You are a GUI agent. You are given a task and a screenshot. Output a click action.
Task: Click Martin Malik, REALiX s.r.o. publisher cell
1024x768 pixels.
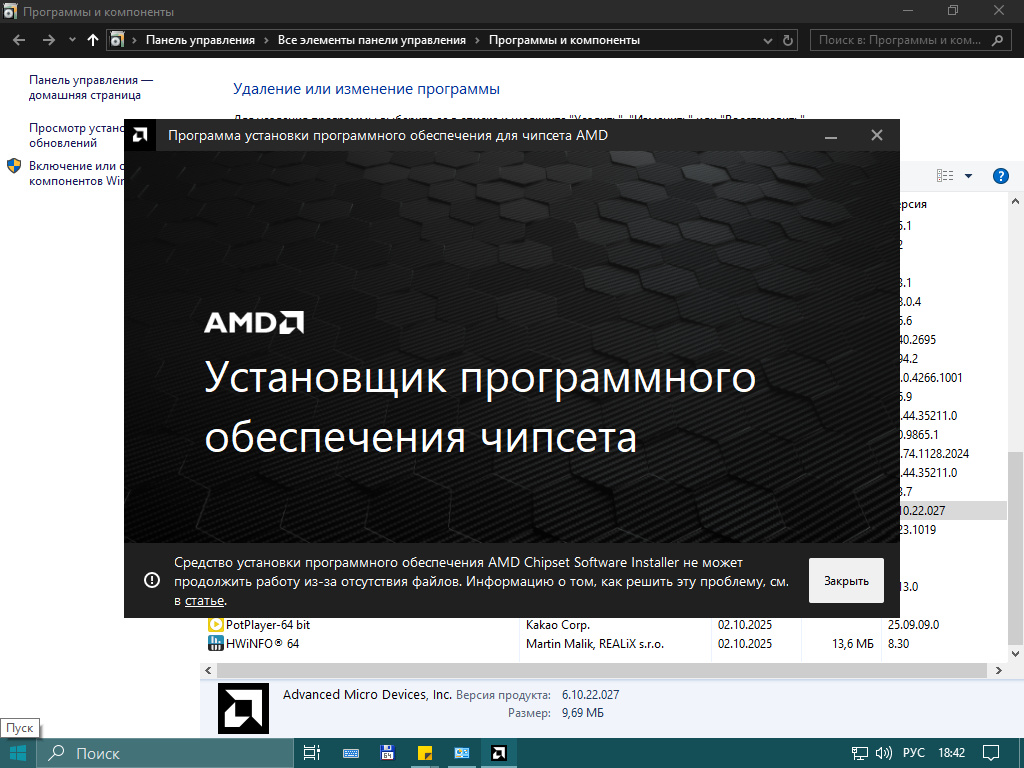point(595,643)
